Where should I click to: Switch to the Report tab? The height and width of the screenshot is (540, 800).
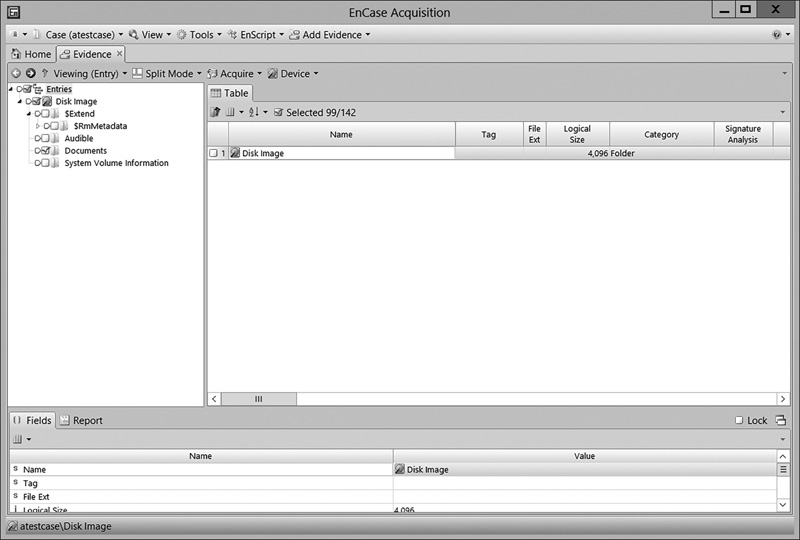[x=81, y=421]
